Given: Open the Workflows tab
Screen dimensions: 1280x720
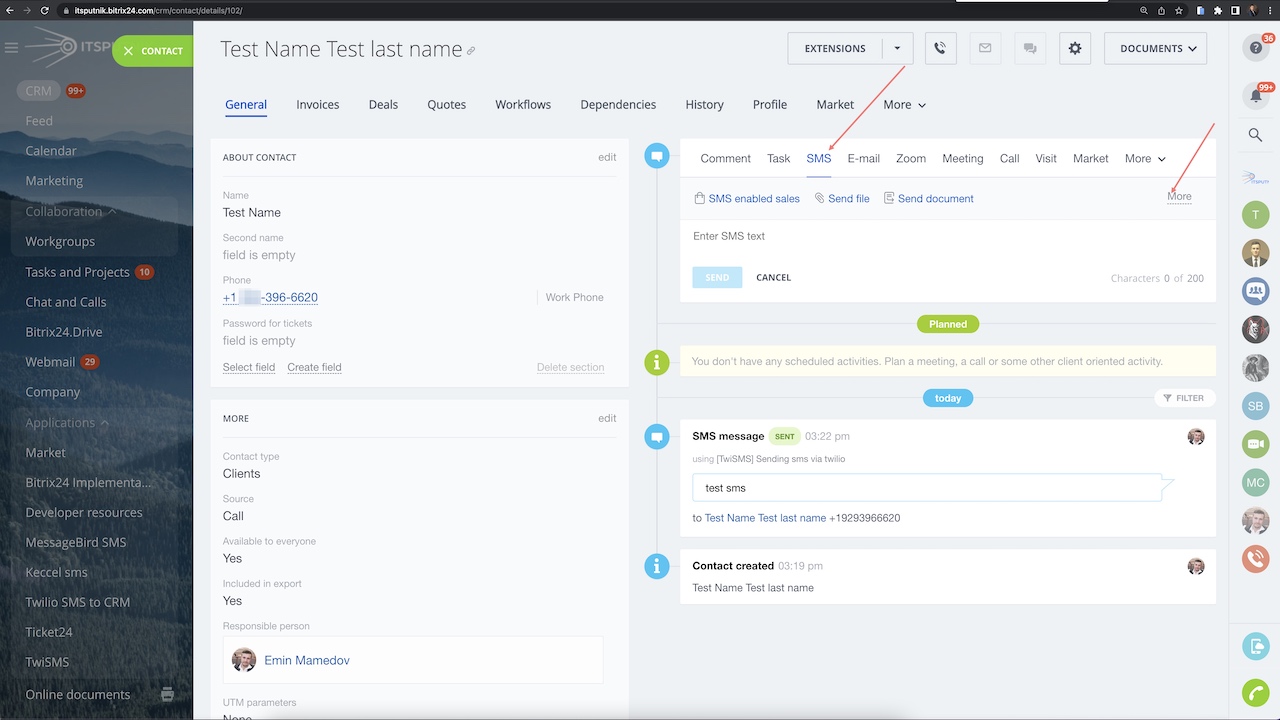Looking at the screenshot, I should point(523,105).
